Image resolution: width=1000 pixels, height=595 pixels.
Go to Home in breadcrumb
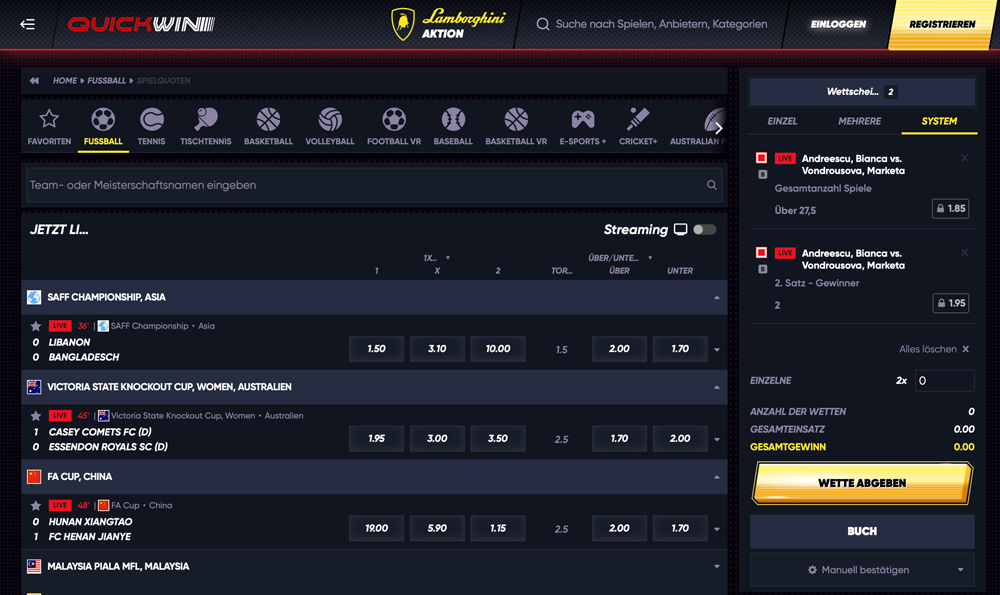click(x=64, y=80)
